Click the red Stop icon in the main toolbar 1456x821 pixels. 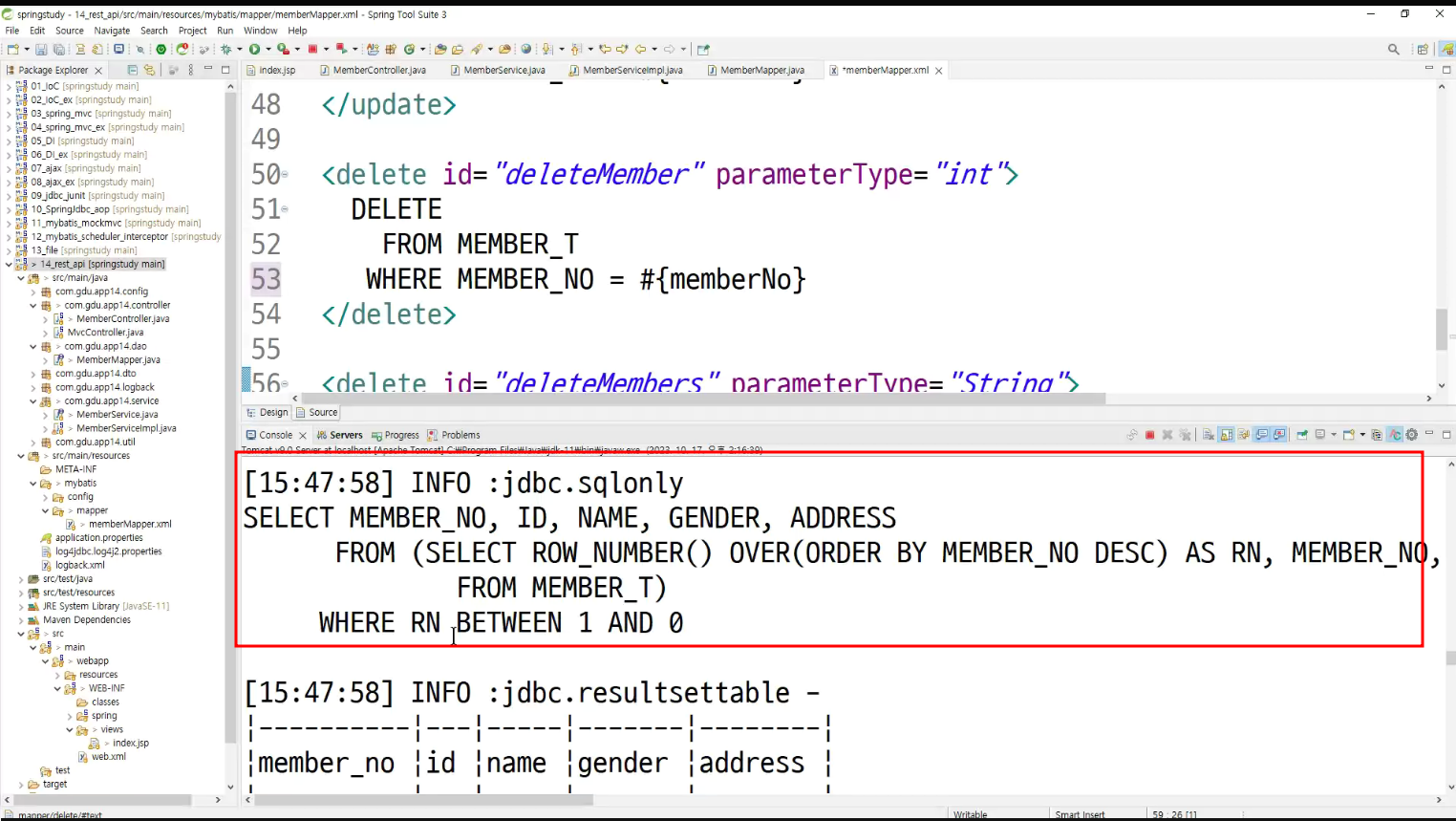tap(312, 50)
